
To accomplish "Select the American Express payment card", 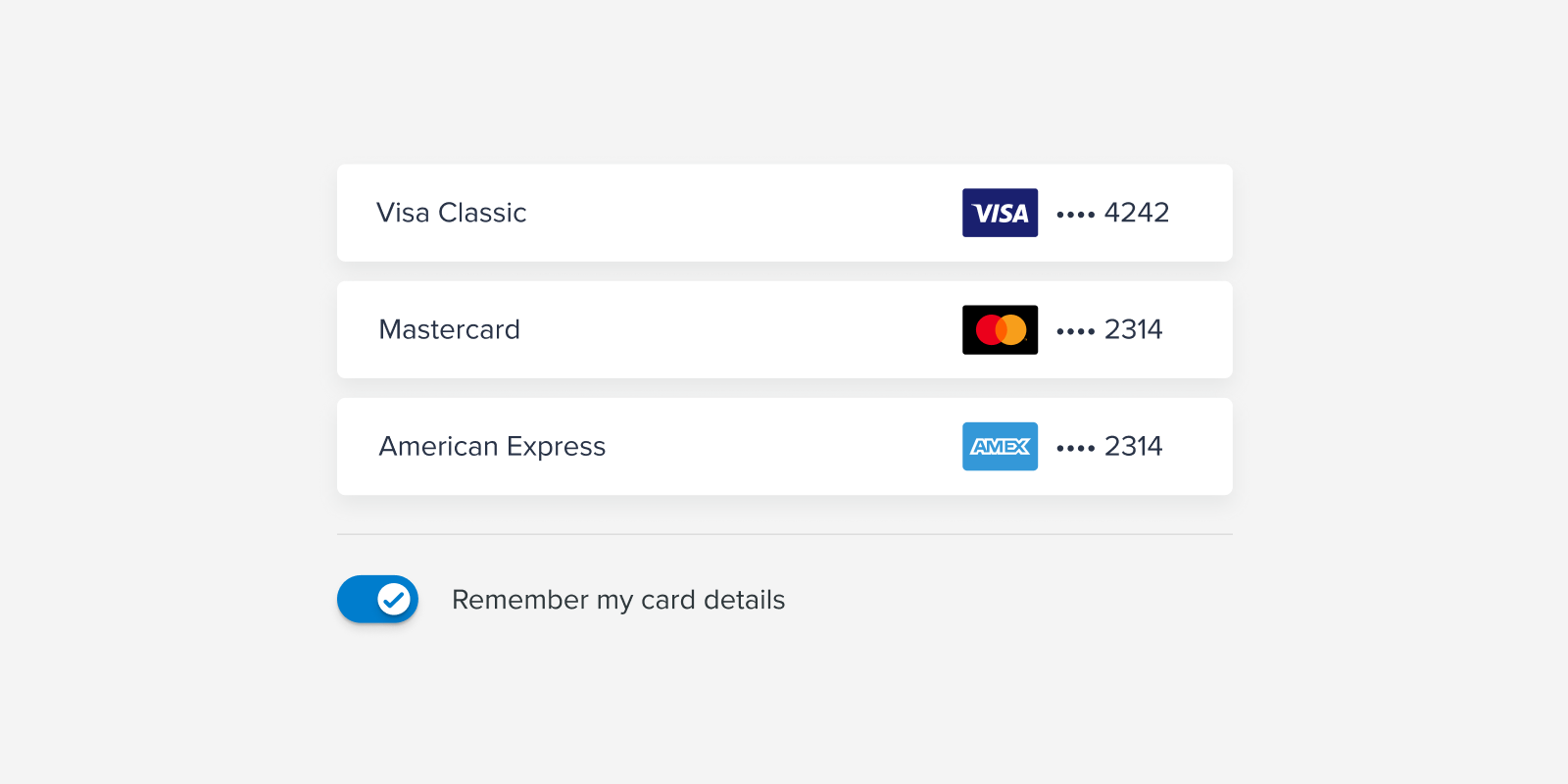I will [x=686, y=446].
